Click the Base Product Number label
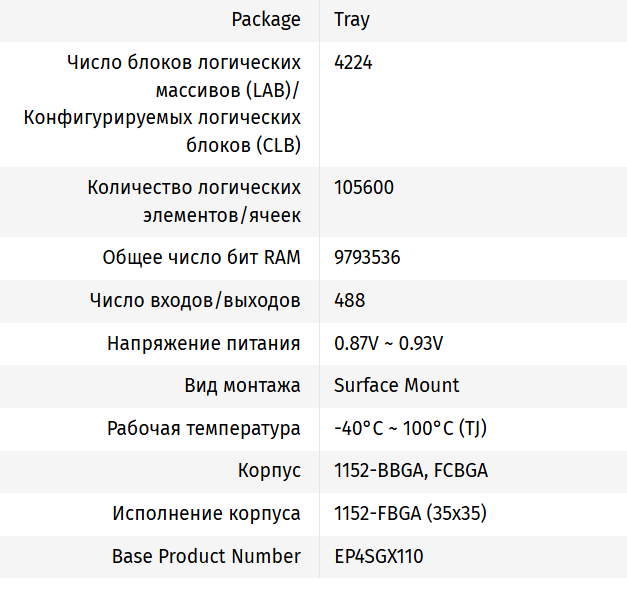This screenshot has height=589, width=627. pyautogui.click(x=206, y=557)
